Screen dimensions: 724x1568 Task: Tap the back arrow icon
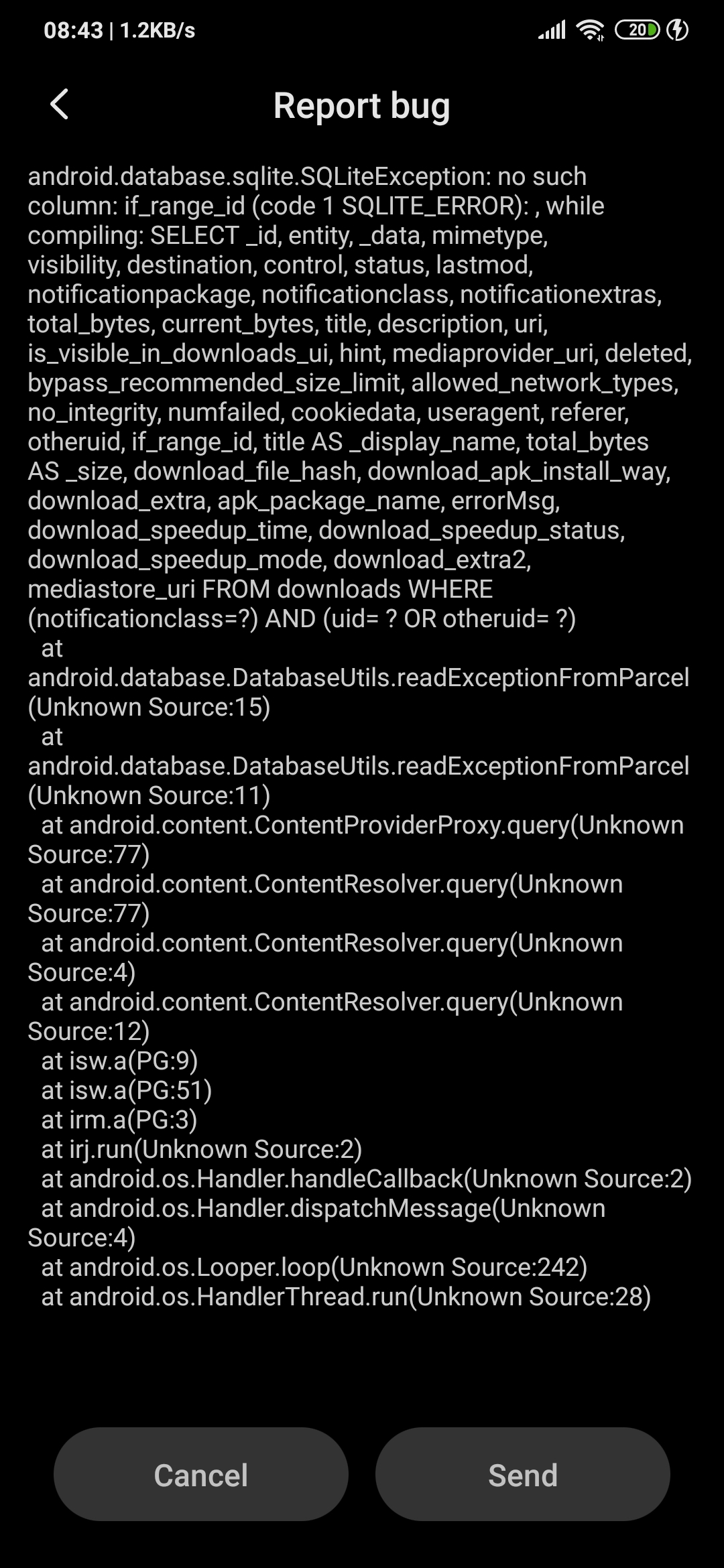pos(60,105)
